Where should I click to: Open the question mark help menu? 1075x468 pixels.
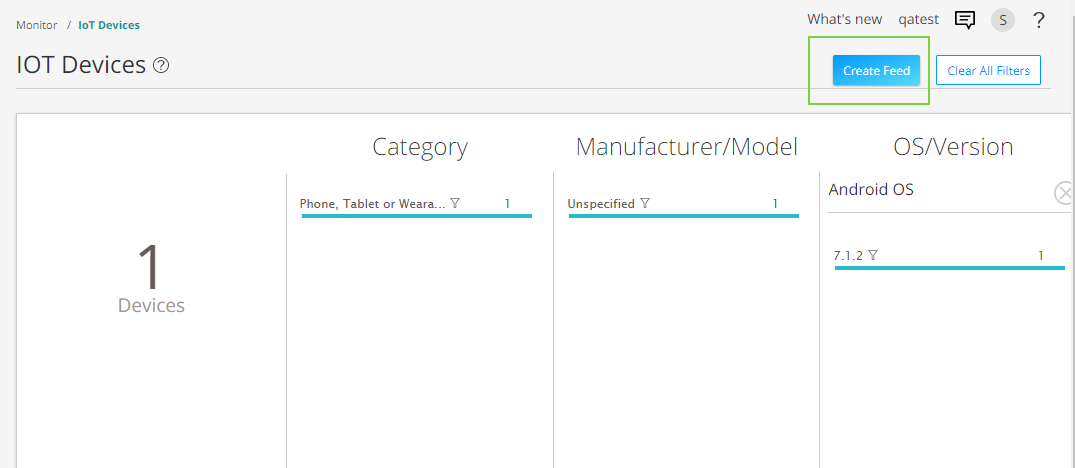(x=1039, y=20)
